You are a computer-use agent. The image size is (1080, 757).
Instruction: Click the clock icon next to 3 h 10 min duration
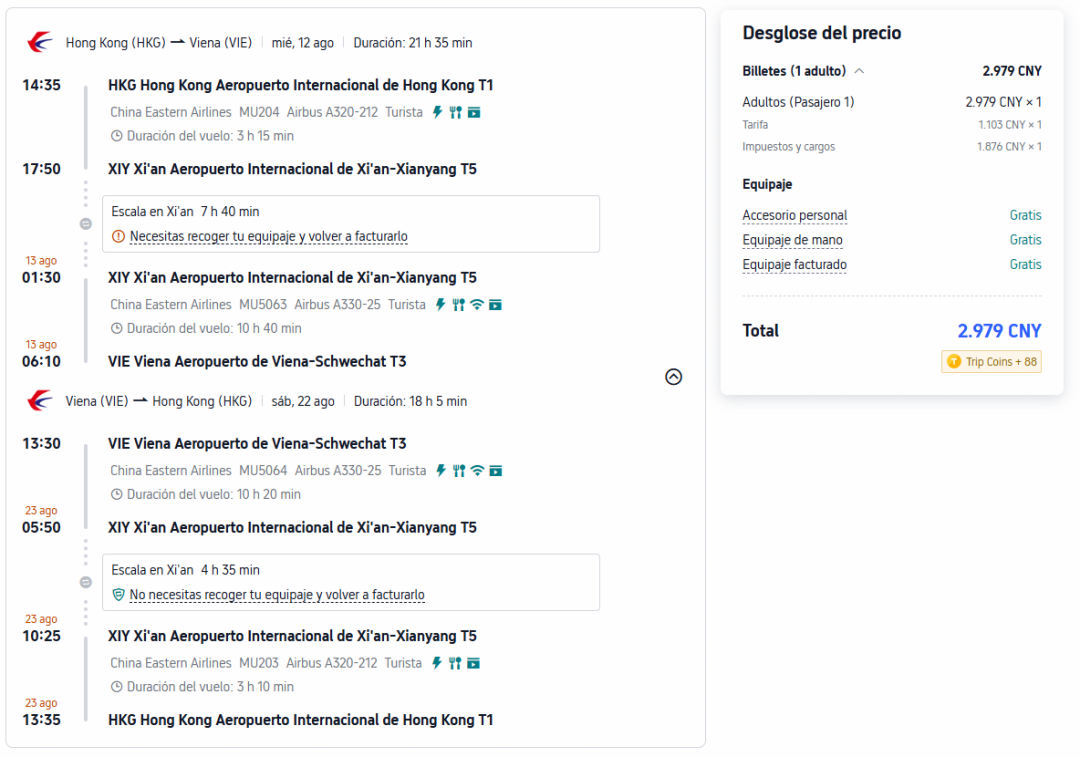[x=116, y=687]
